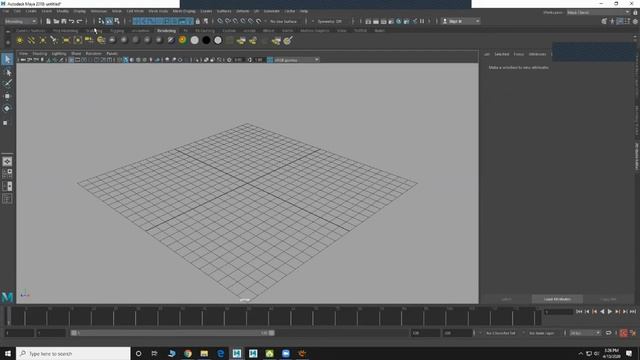640x360 pixels.
Task: Open Chrome from the taskbar
Action: click(188, 353)
